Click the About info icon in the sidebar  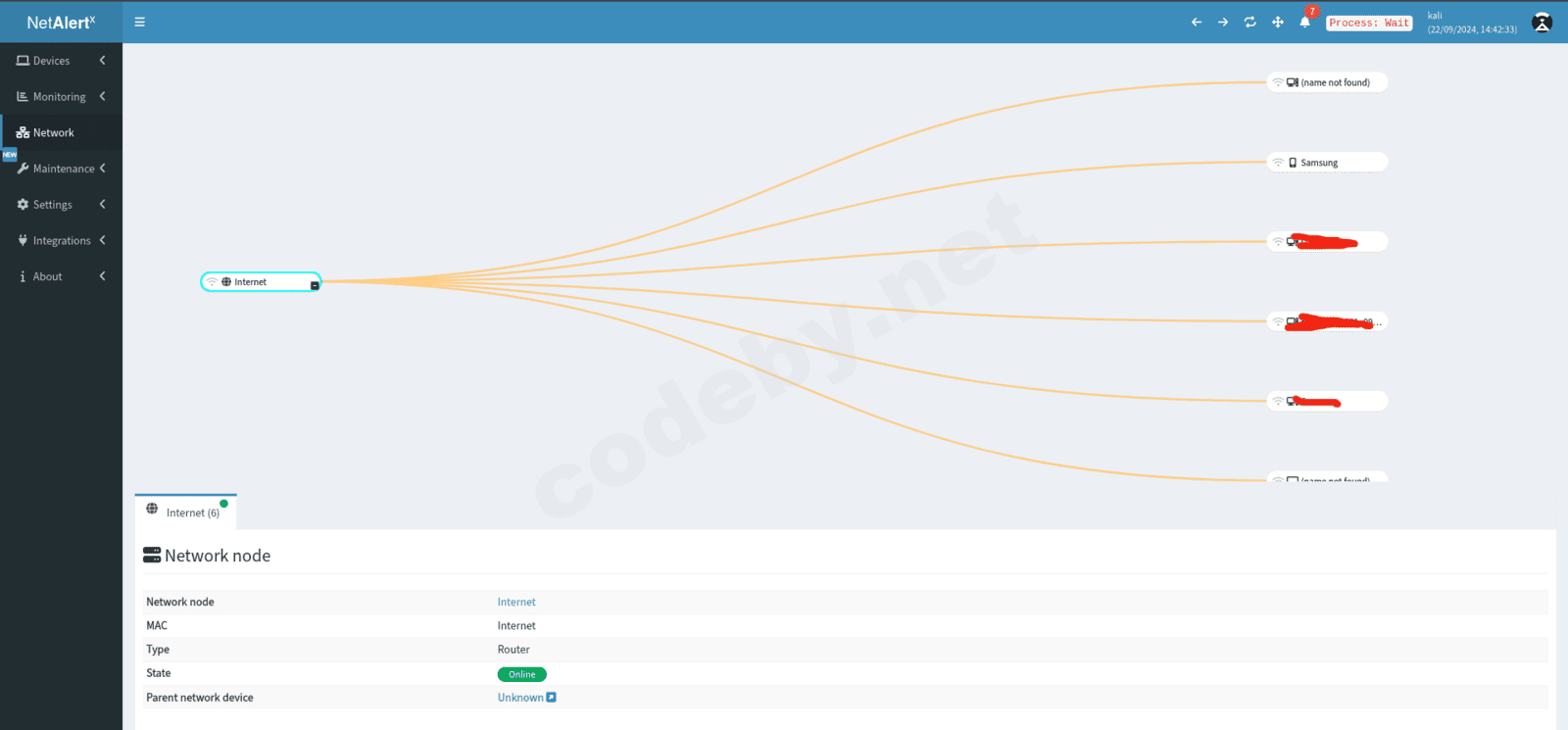(23, 276)
